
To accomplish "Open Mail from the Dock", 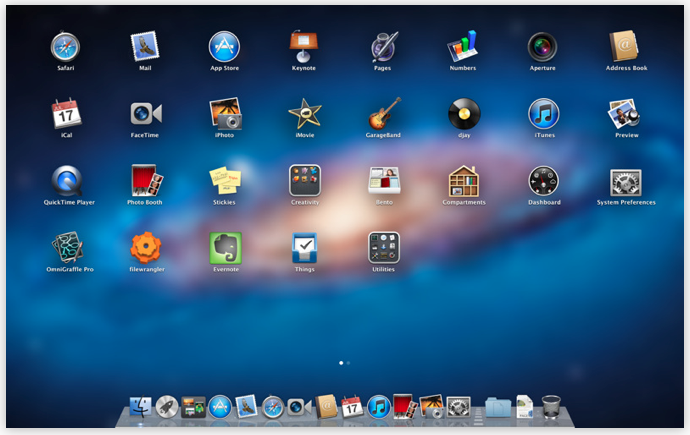I will point(246,406).
